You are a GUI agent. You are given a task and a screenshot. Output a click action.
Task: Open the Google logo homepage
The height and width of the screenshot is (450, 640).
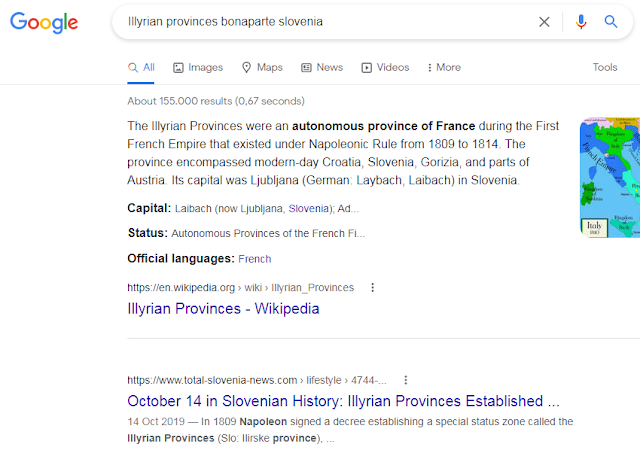tap(44, 22)
